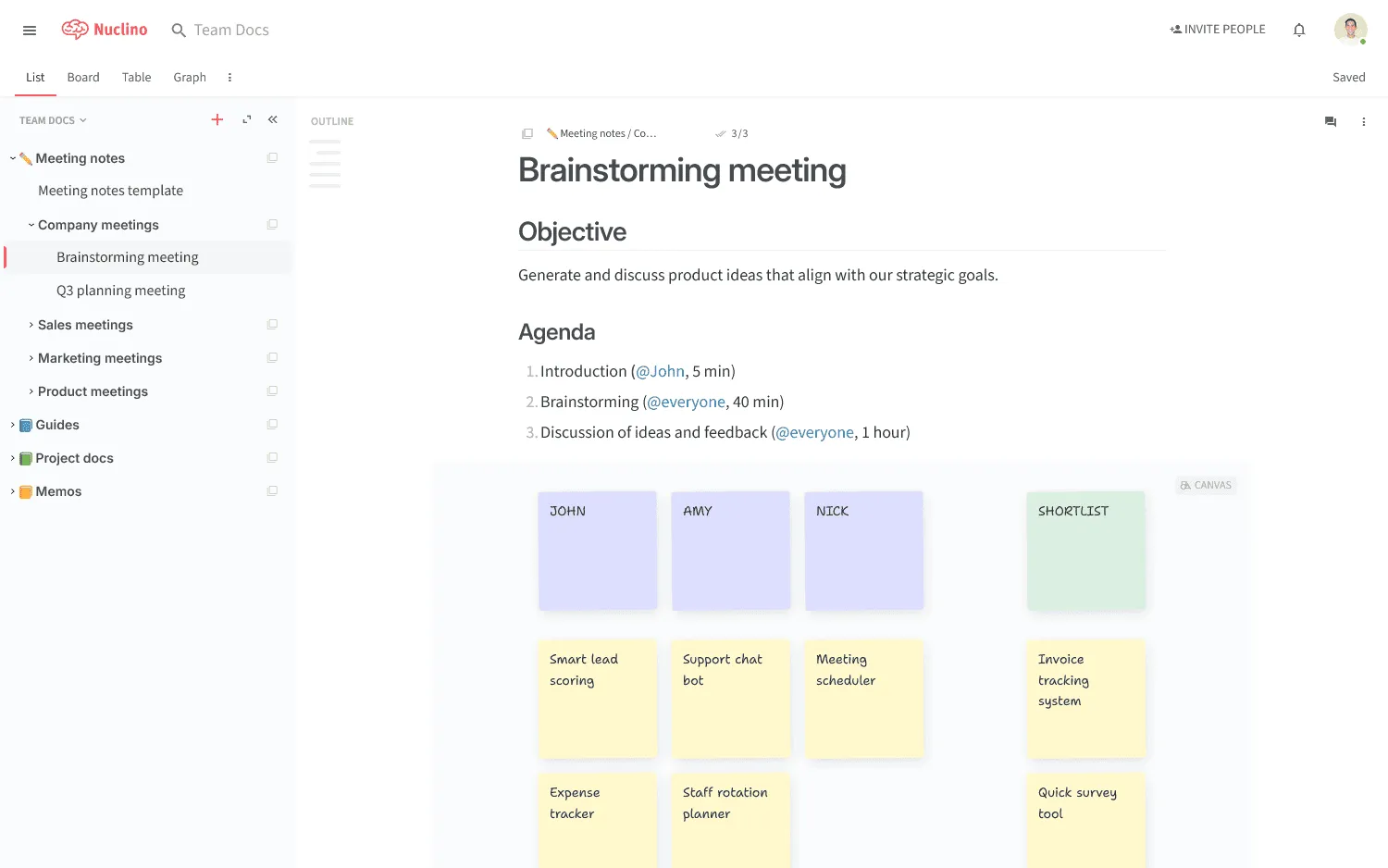Click the collection icon beside Memos

coord(272,491)
